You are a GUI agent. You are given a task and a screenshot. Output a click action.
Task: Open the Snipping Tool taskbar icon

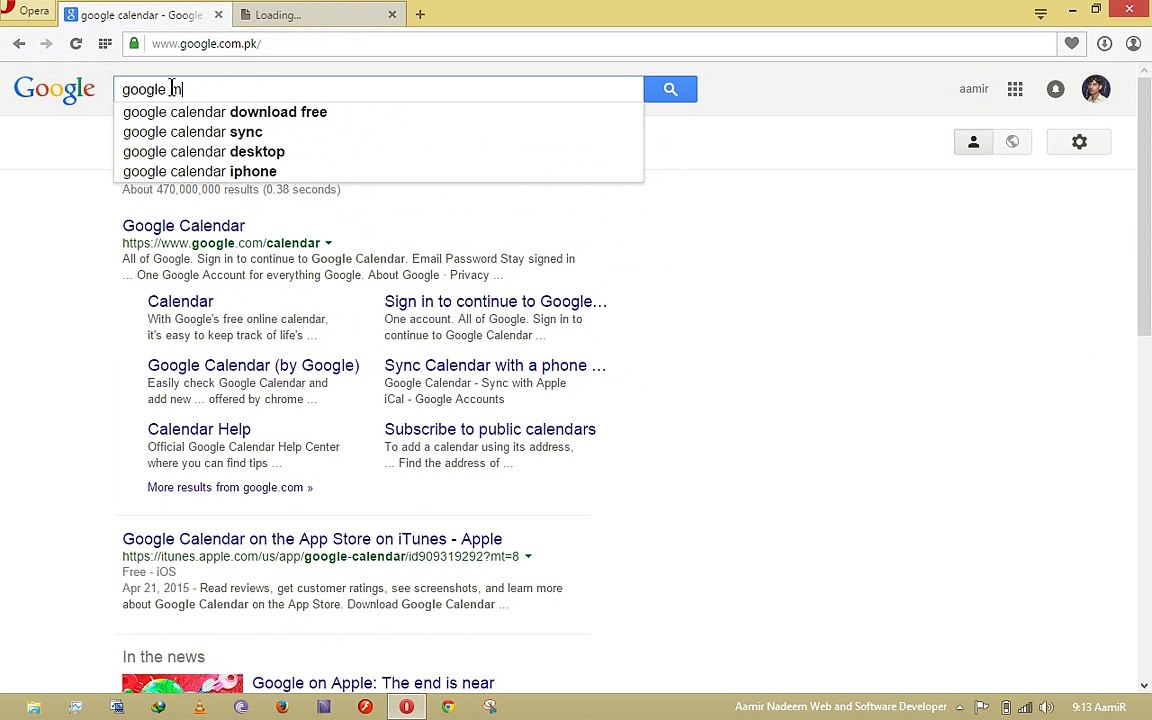point(489,707)
